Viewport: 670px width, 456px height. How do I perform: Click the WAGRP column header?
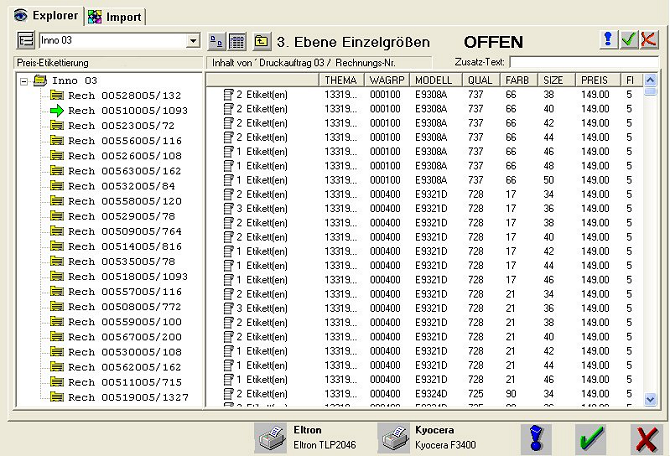[387, 80]
